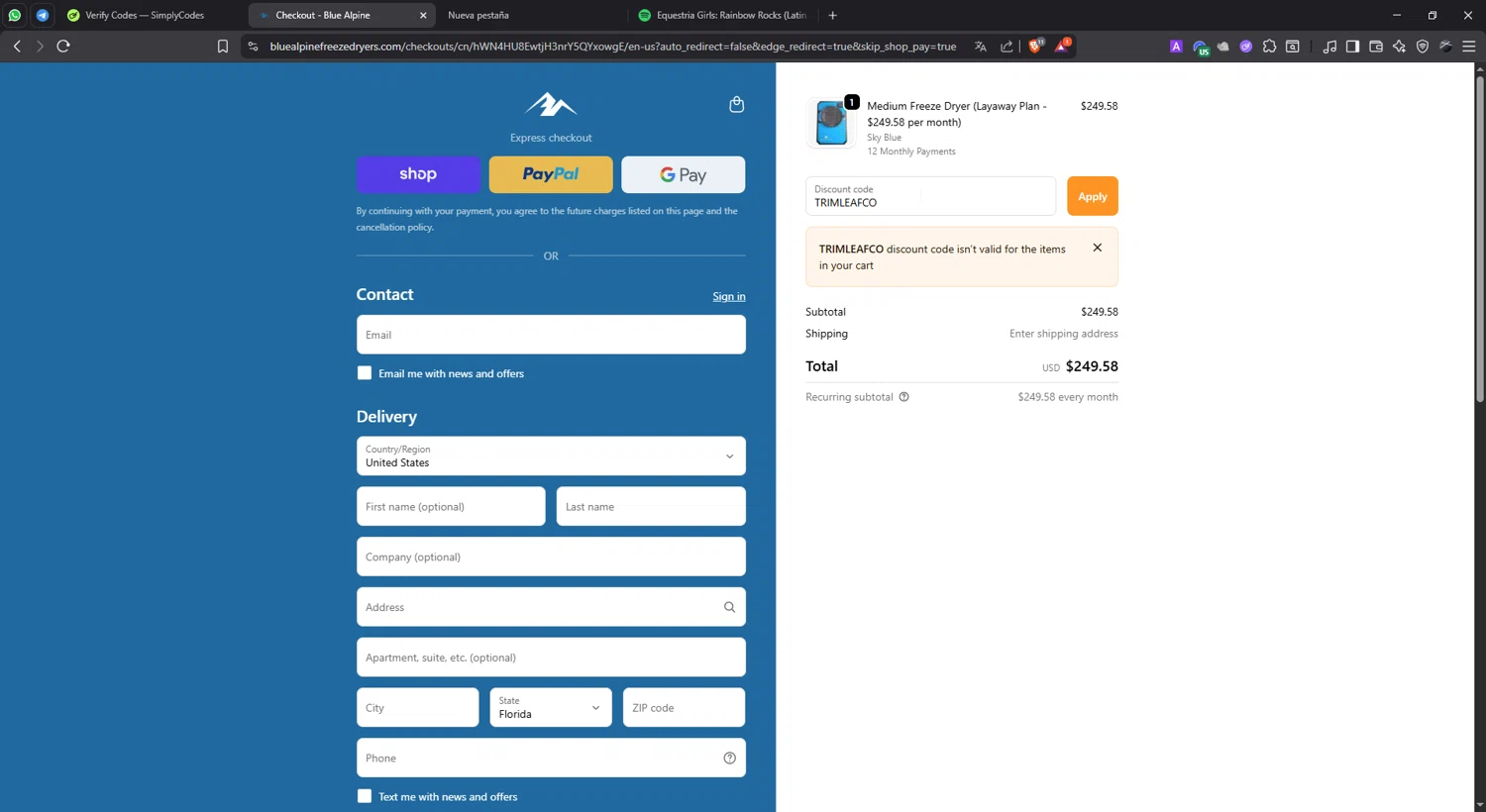Viewport: 1486px width, 812px height.
Task: Click the page vertical scrollbar
Action: pos(1480,238)
